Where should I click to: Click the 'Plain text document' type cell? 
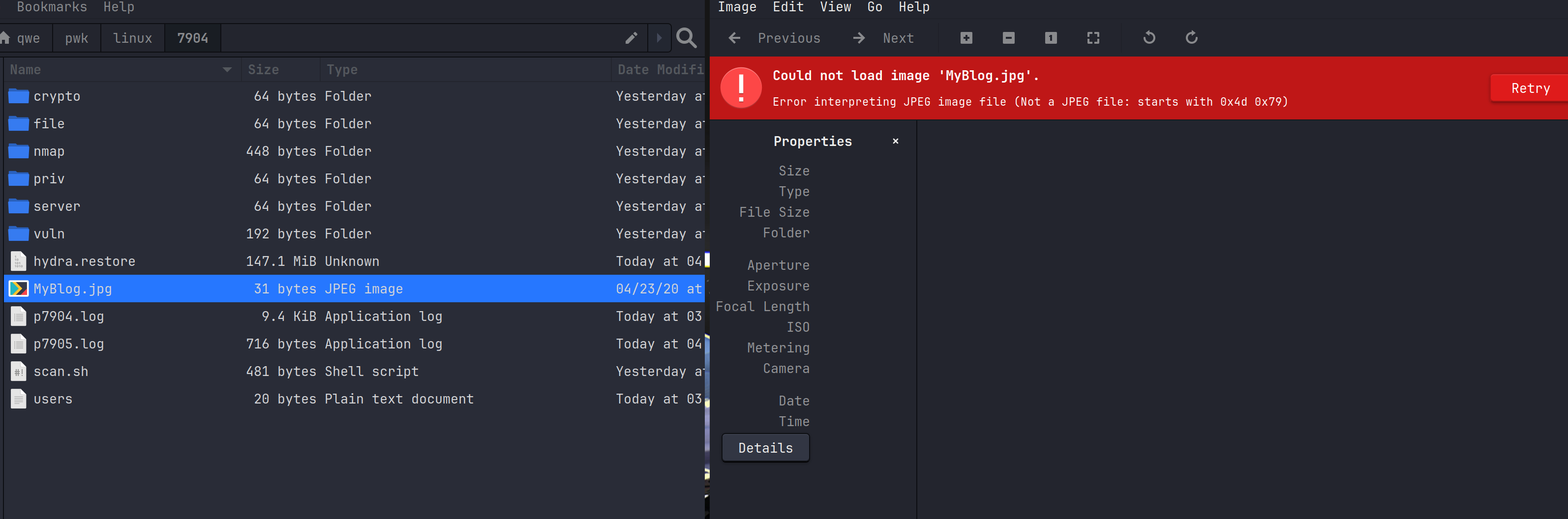tap(399, 399)
